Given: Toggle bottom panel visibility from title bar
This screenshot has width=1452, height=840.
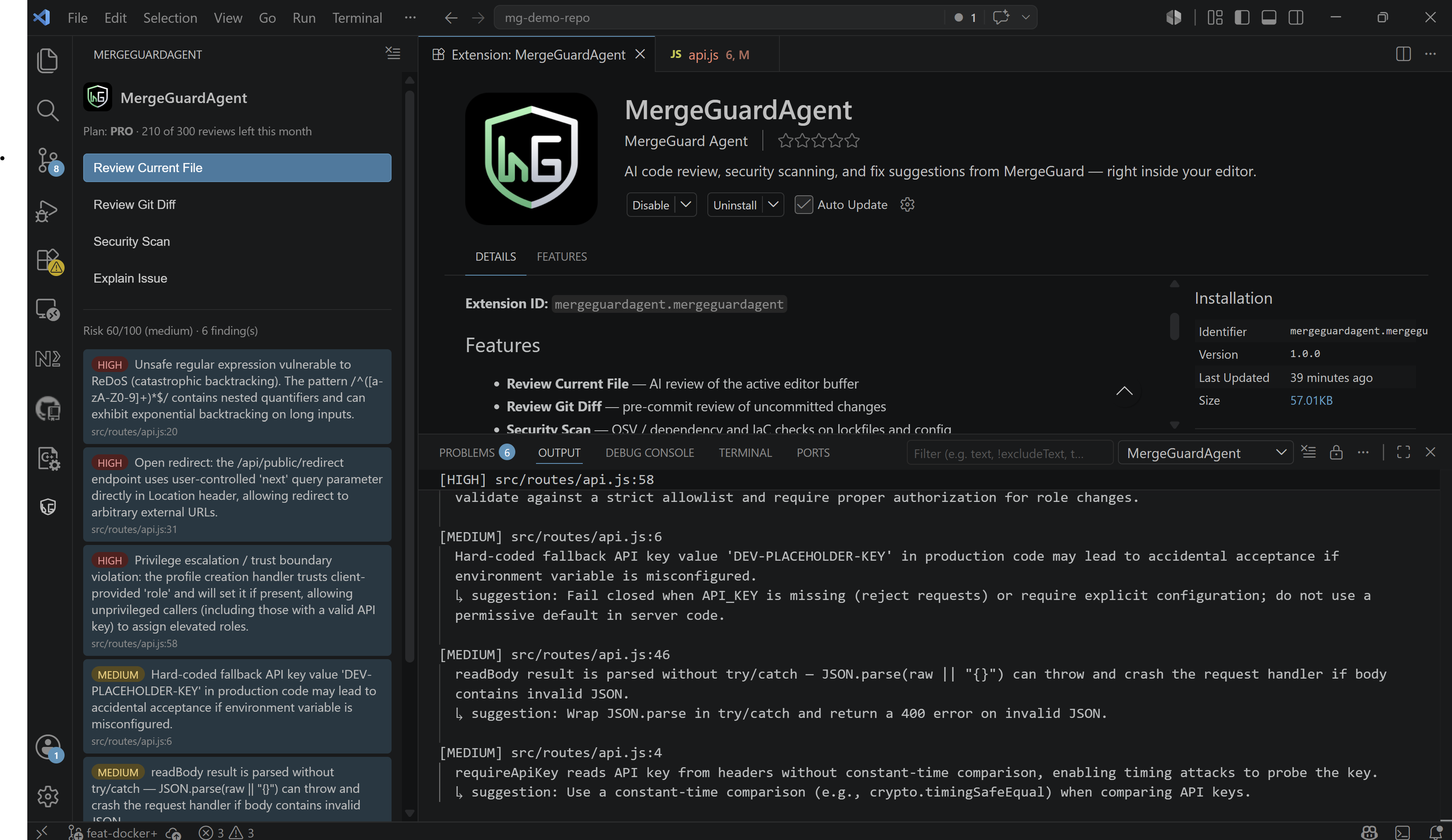Looking at the screenshot, I should [1269, 17].
